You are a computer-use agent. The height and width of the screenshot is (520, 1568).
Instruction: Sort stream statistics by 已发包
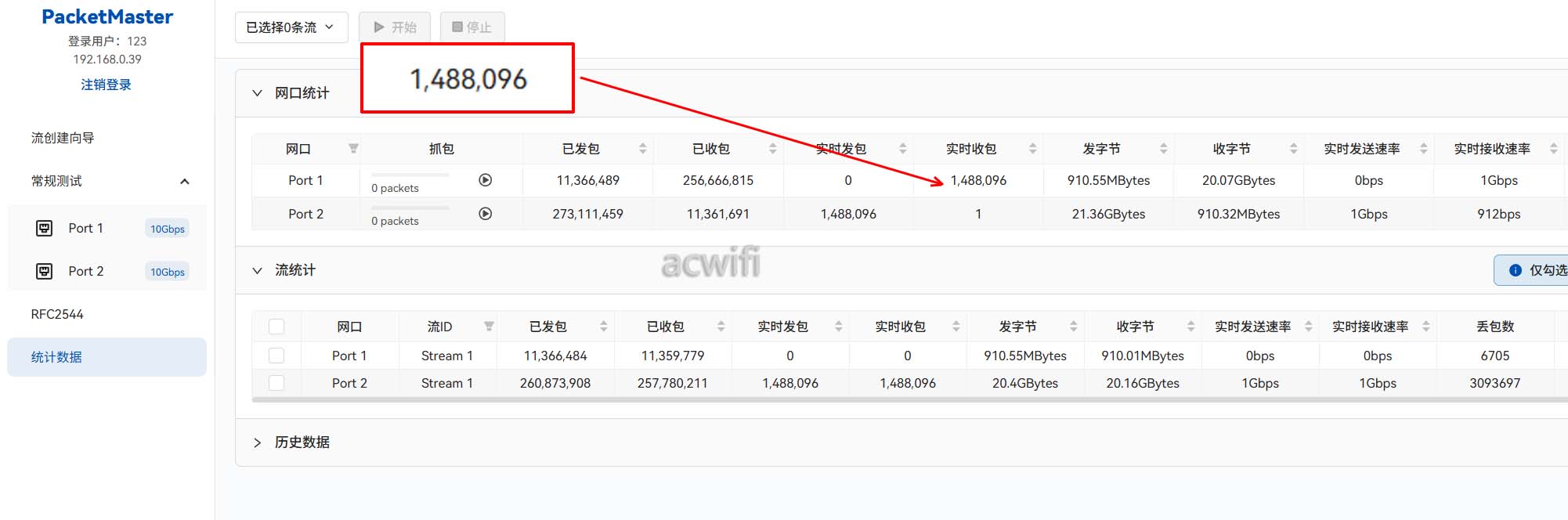pos(603,327)
